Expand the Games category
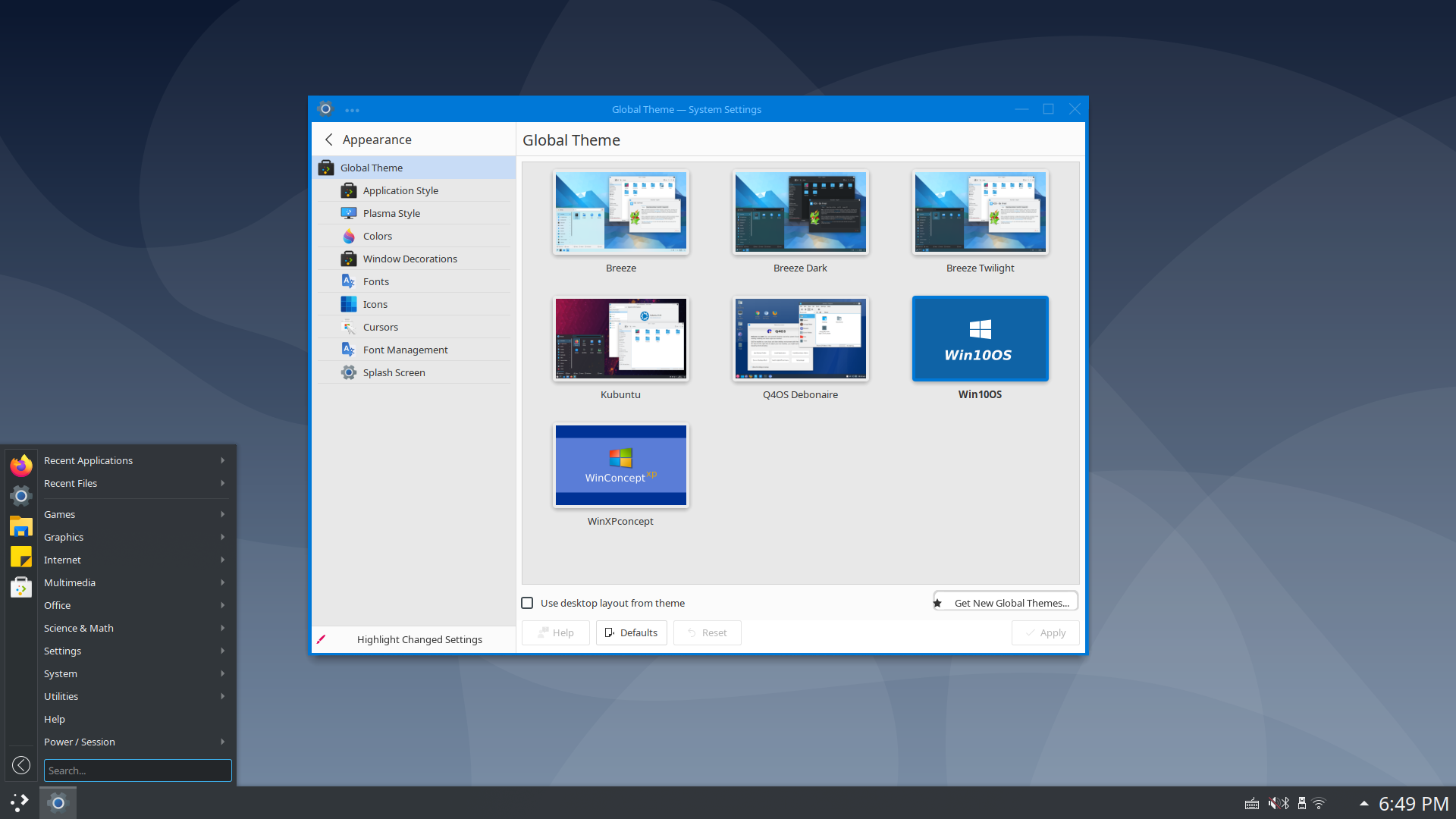The height and width of the screenshot is (819, 1456). pos(136,514)
